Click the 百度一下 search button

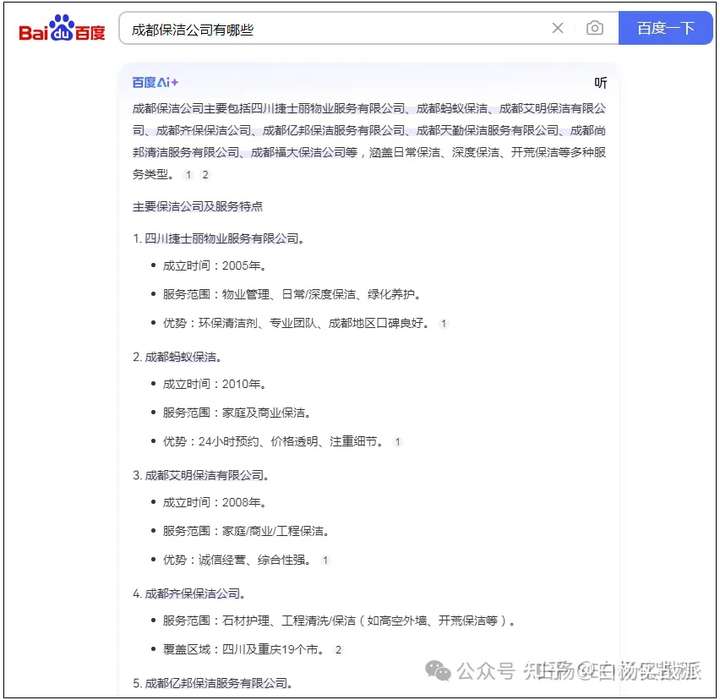[665, 28]
